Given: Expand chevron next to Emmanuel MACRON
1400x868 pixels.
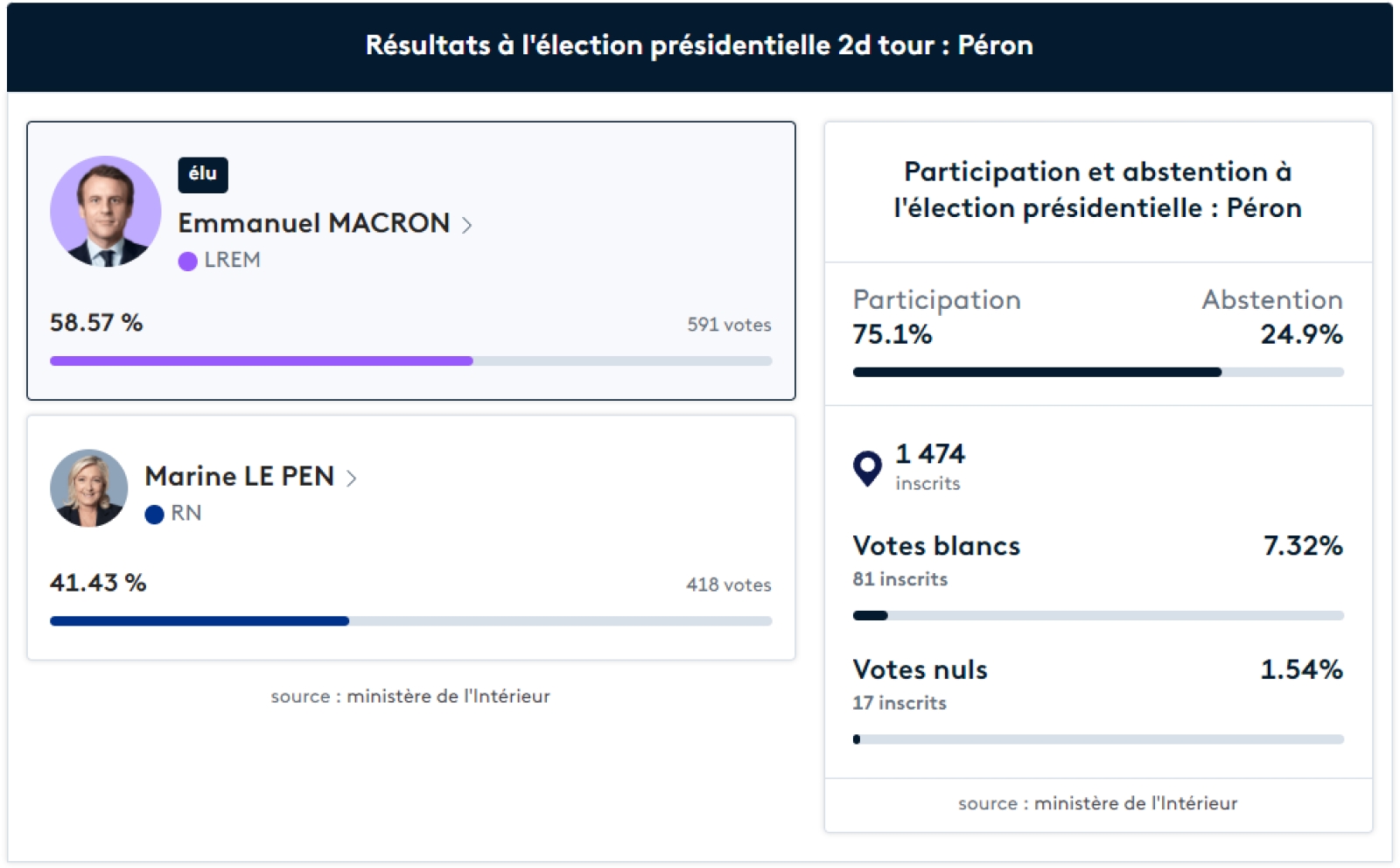Looking at the screenshot, I should click(x=467, y=226).
